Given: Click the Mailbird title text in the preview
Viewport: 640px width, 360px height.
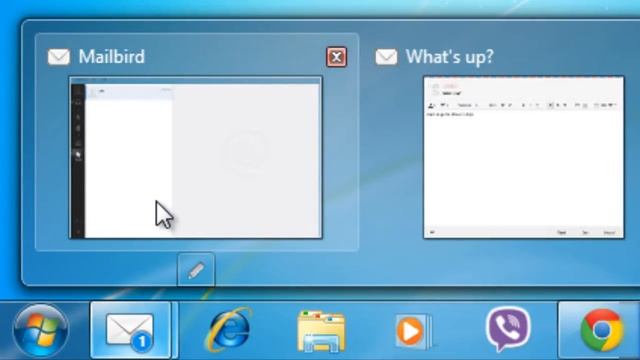Looking at the screenshot, I should coord(111,57).
